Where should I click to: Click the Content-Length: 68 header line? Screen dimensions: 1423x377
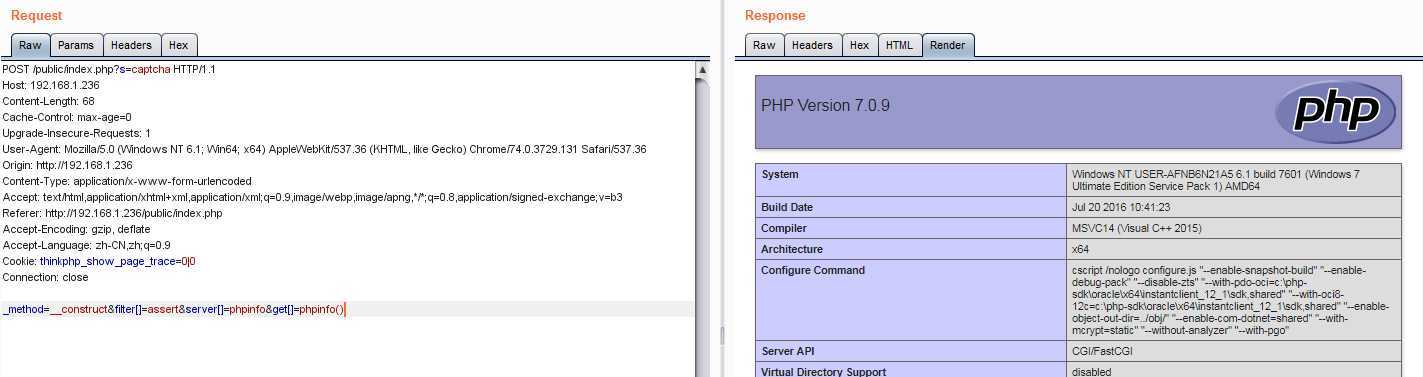(49, 101)
